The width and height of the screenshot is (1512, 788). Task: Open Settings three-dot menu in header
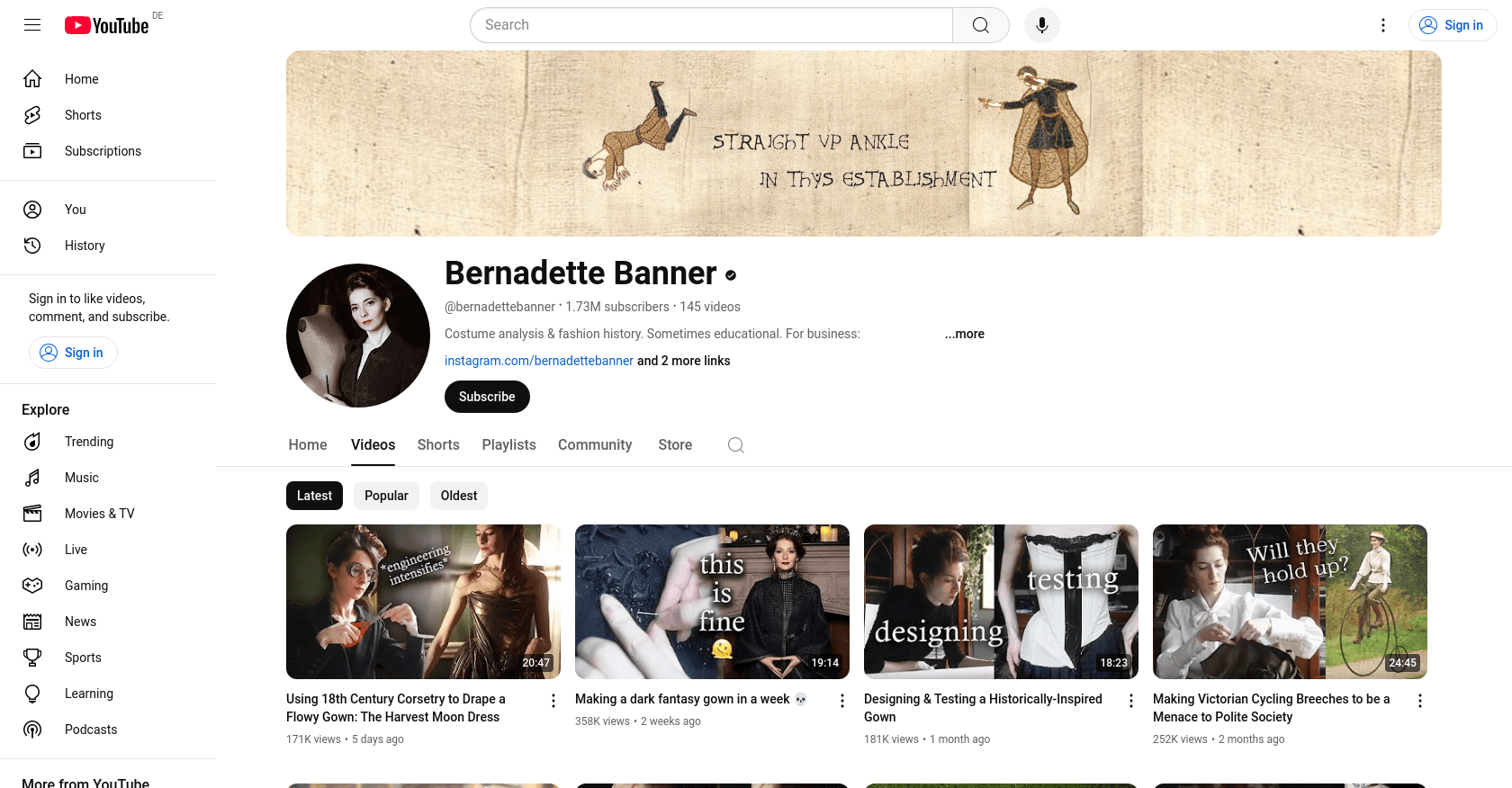pos(1383,25)
